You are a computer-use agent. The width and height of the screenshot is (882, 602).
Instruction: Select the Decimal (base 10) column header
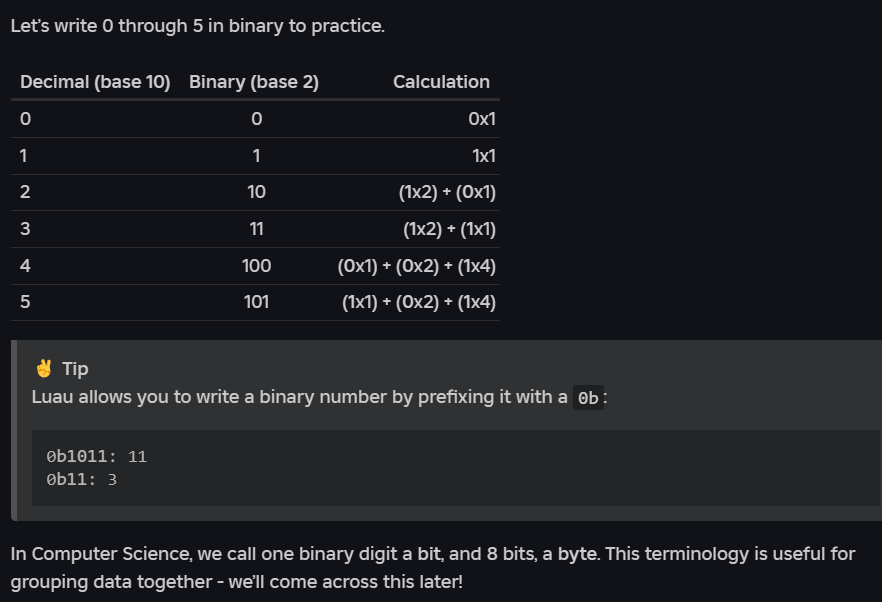[95, 82]
